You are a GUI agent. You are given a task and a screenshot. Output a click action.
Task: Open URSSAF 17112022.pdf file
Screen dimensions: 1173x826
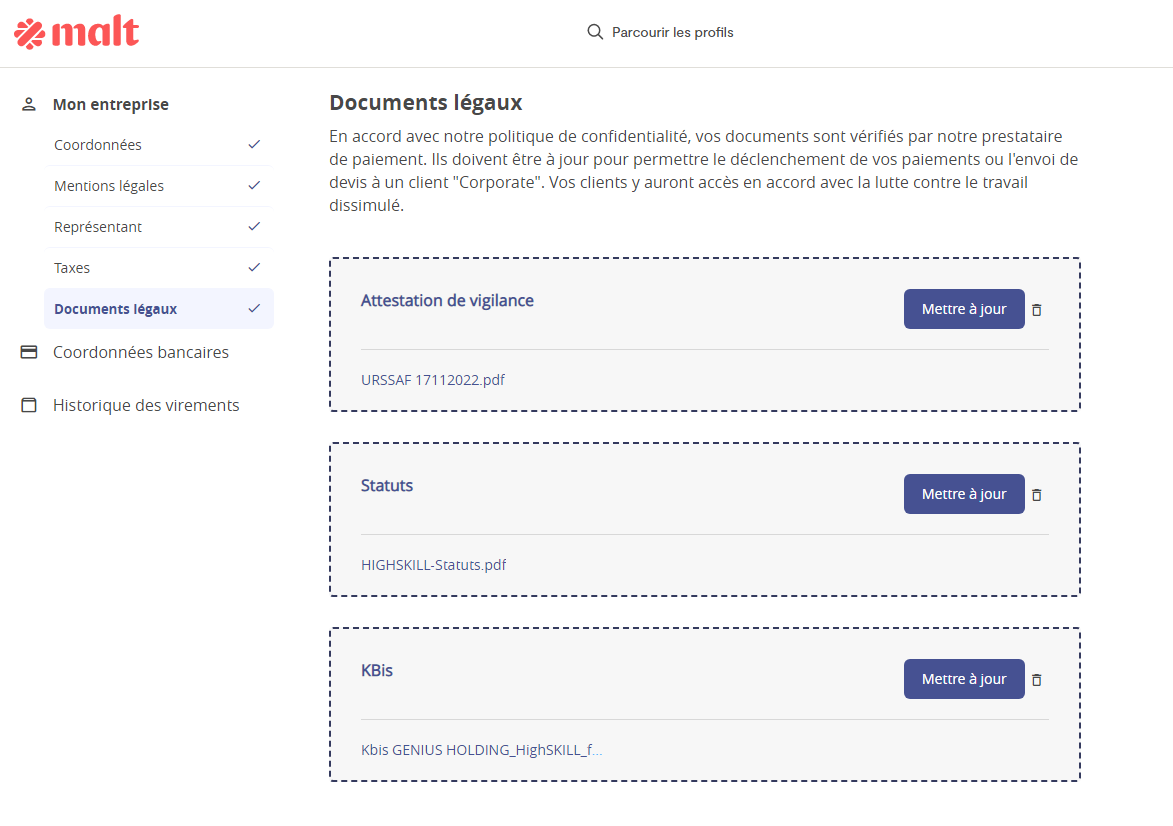[432, 380]
